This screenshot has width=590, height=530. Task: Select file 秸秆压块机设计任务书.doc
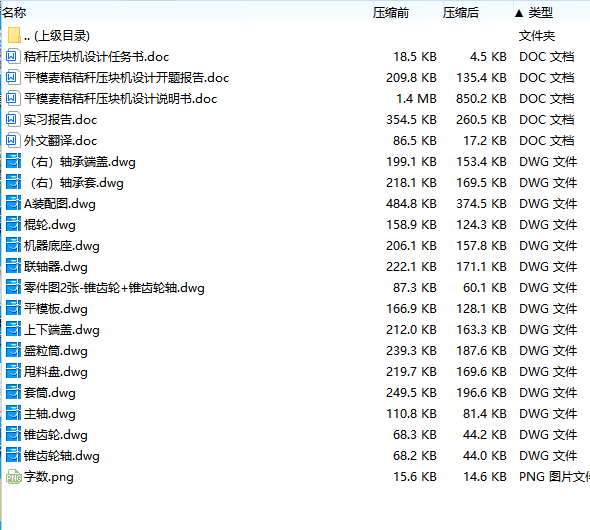coord(96,57)
